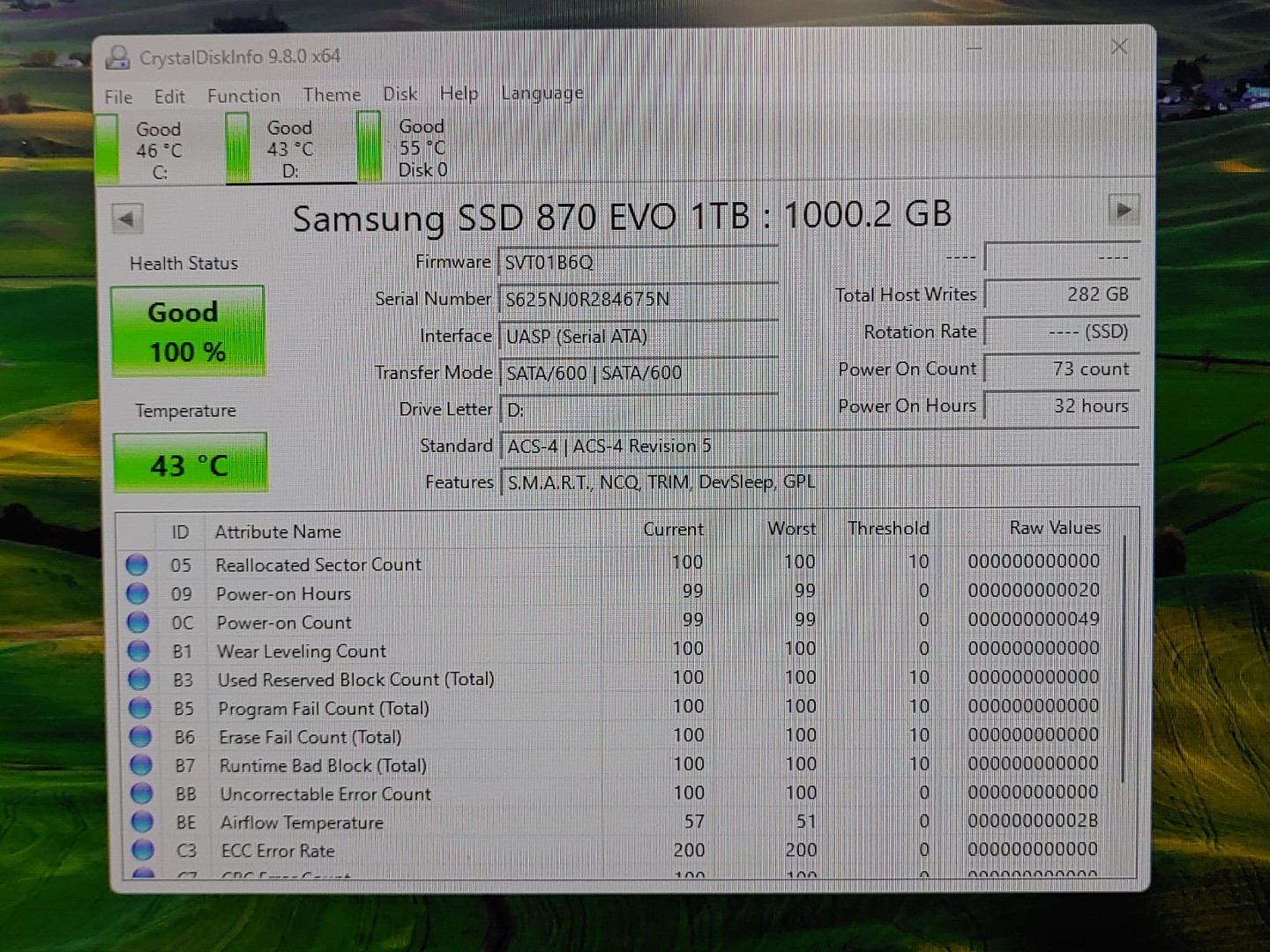Click status circle for Reallocated Sector Count
Image resolution: width=1270 pixels, height=952 pixels.
[x=137, y=564]
